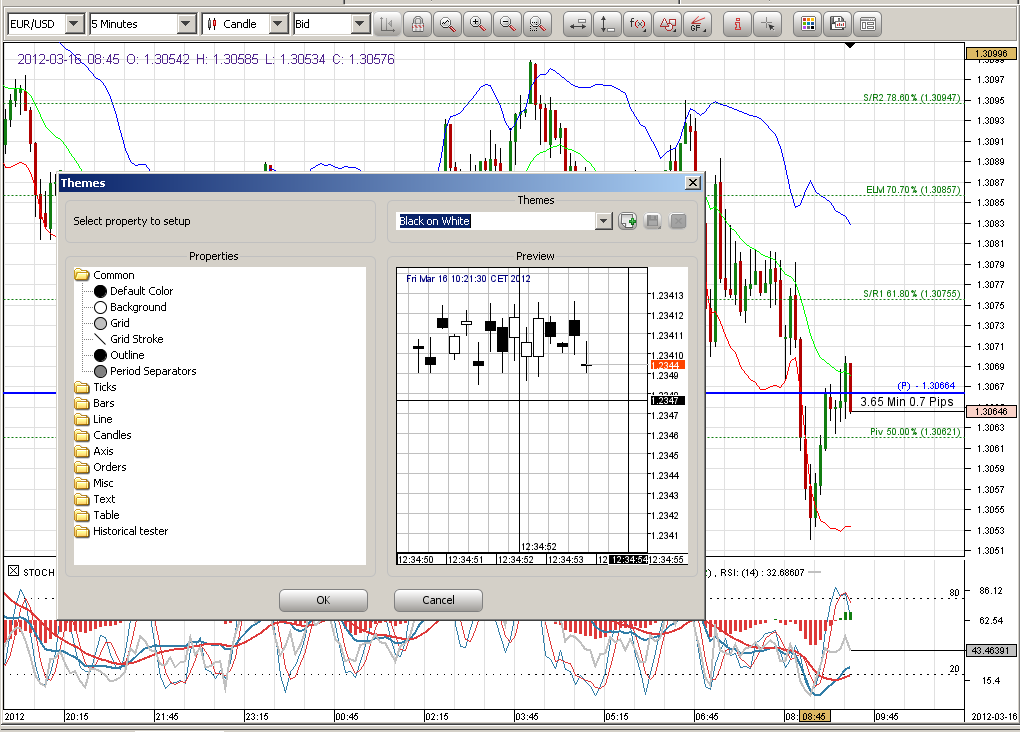Click the 1.30646 current price label

(990, 411)
